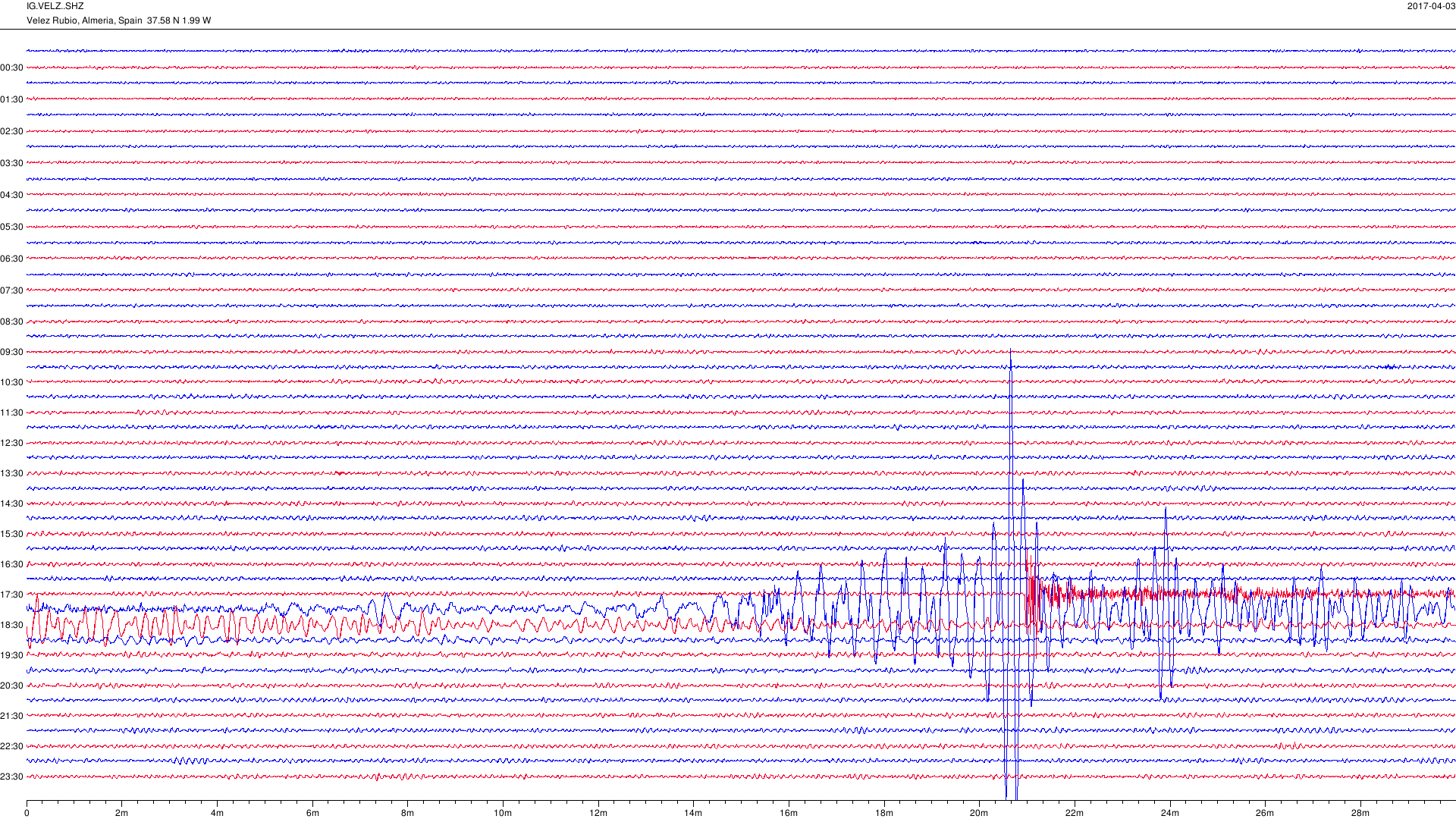This screenshot has width=1456, height=819.
Task: Click the 12m axis label
Action: (598, 813)
